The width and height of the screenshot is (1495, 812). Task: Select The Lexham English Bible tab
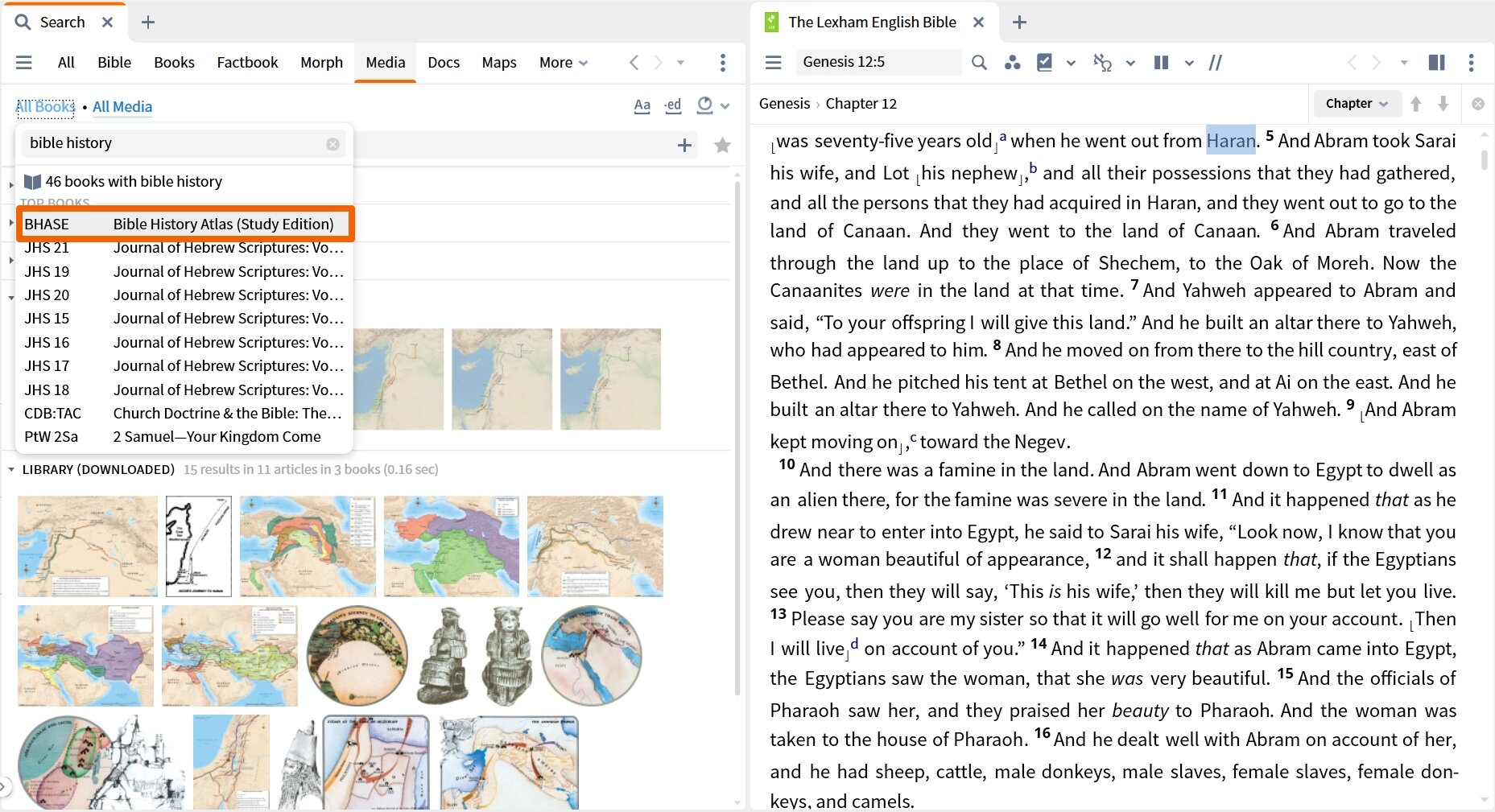click(x=872, y=22)
